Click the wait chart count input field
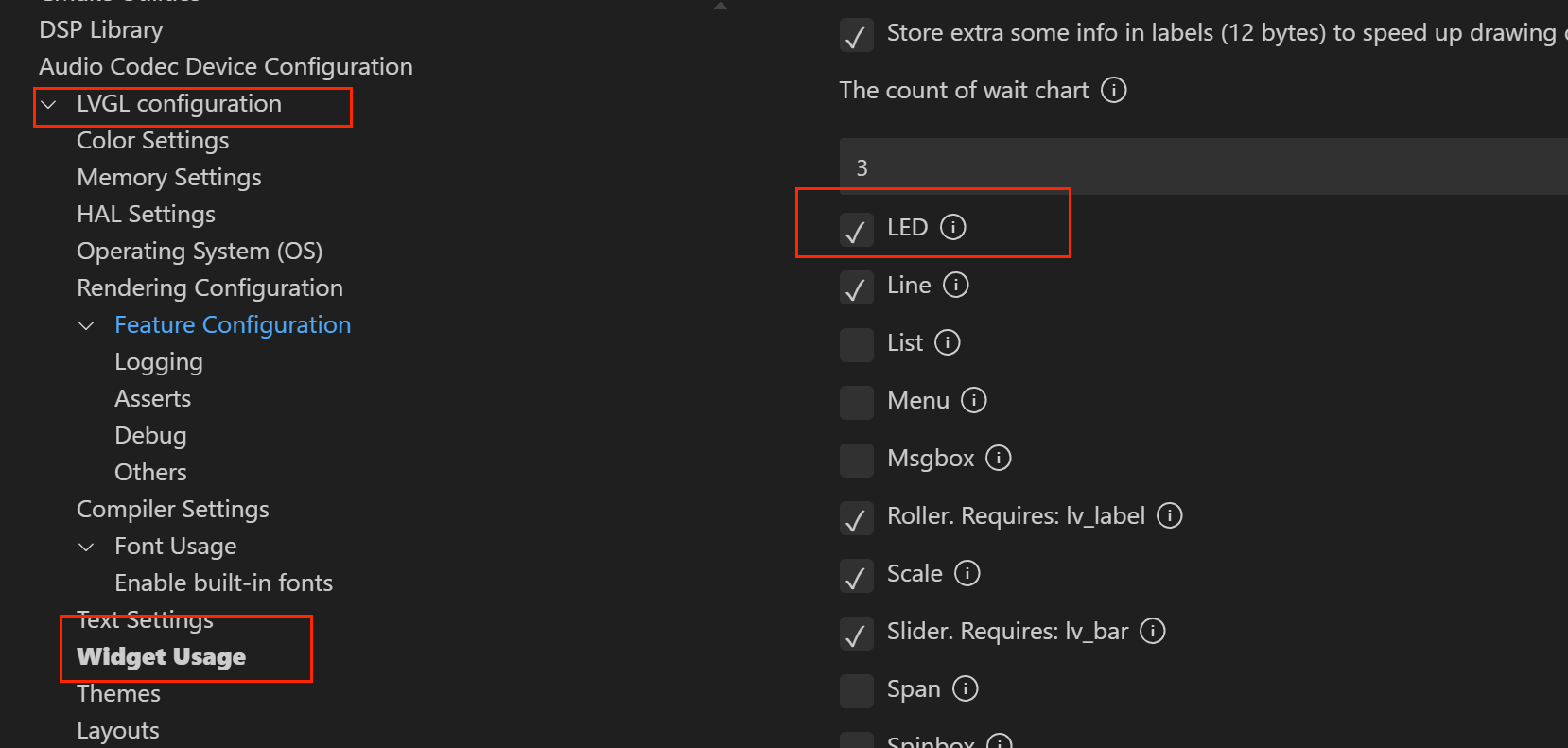The image size is (1568, 748). 1201,167
